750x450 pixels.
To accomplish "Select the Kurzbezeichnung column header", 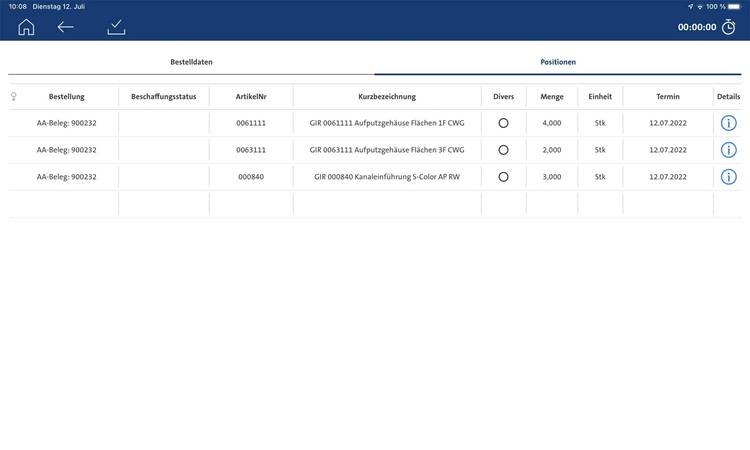I will [386, 97].
